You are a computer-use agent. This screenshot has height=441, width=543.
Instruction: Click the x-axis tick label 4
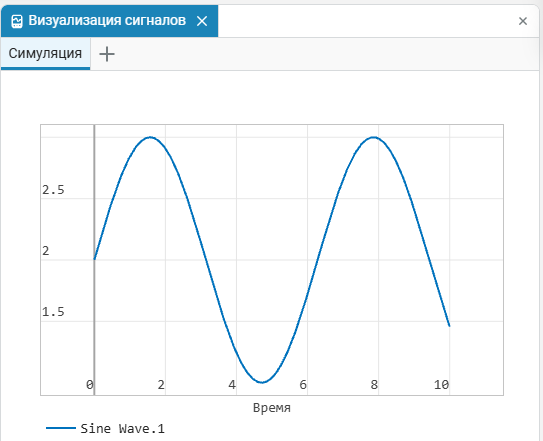(x=232, y=385)
